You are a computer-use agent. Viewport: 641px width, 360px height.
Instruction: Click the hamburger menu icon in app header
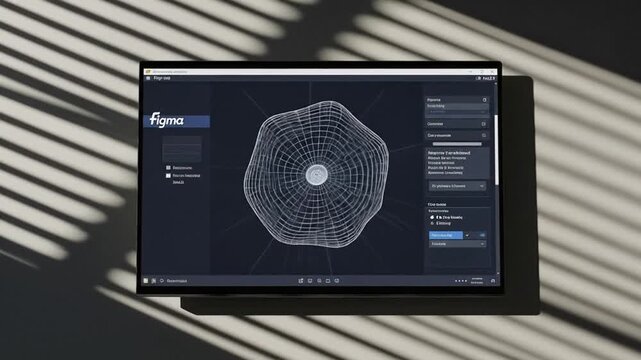[148, 78]
